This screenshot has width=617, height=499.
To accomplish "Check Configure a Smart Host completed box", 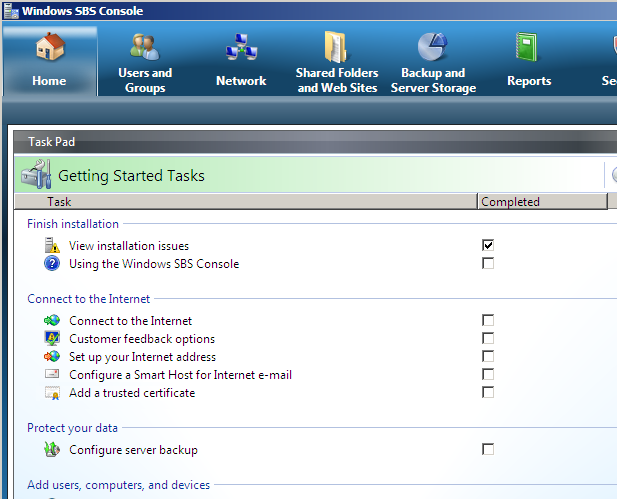I will point(488,374).
